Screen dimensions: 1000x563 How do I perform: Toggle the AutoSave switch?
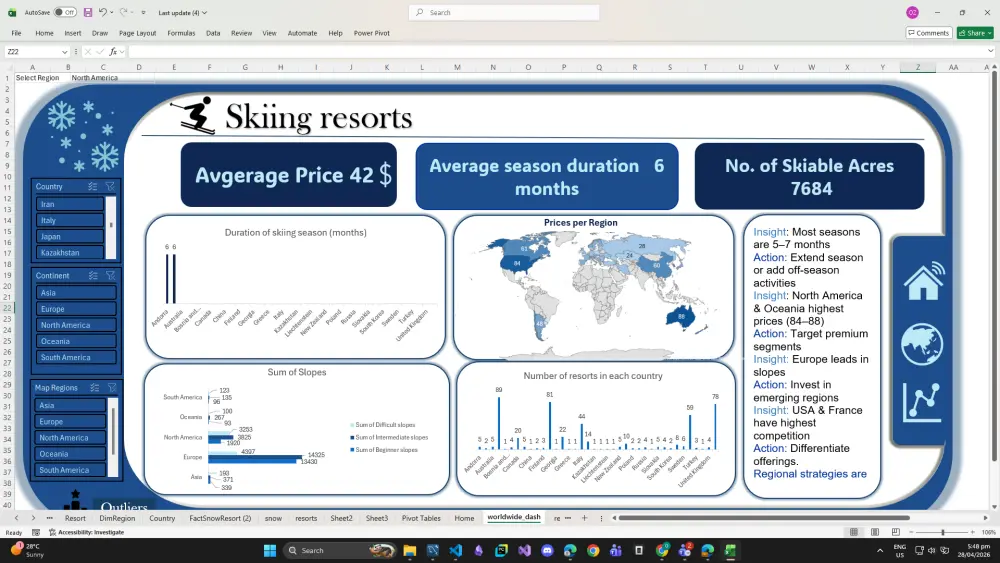(65, 12)
